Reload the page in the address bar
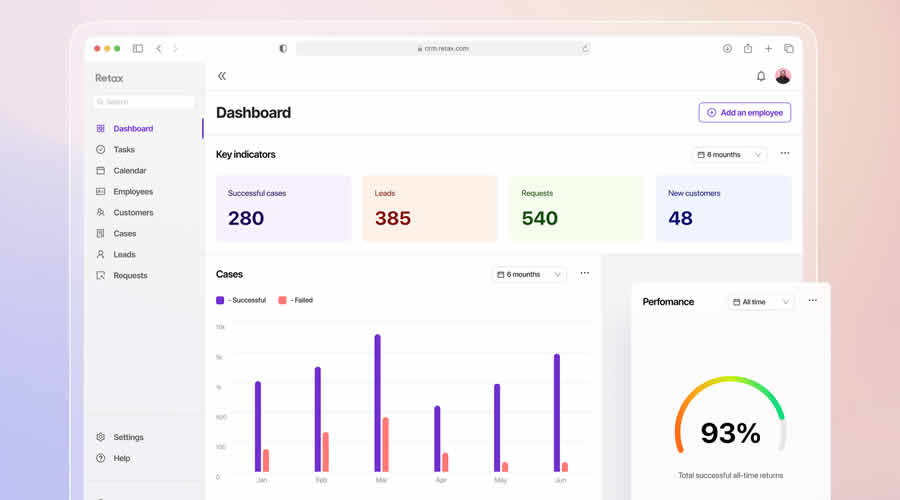This screenshot has width=900, height=500. [585, 48]
